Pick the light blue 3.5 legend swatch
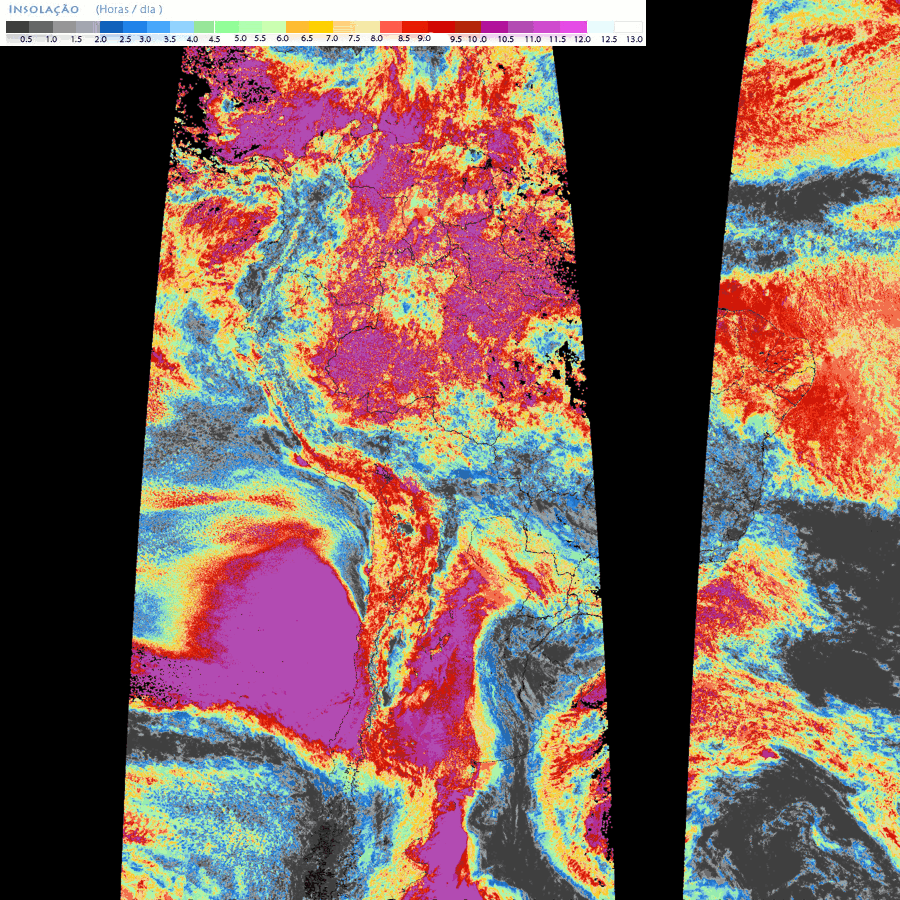900x900 pixels. 156,26
